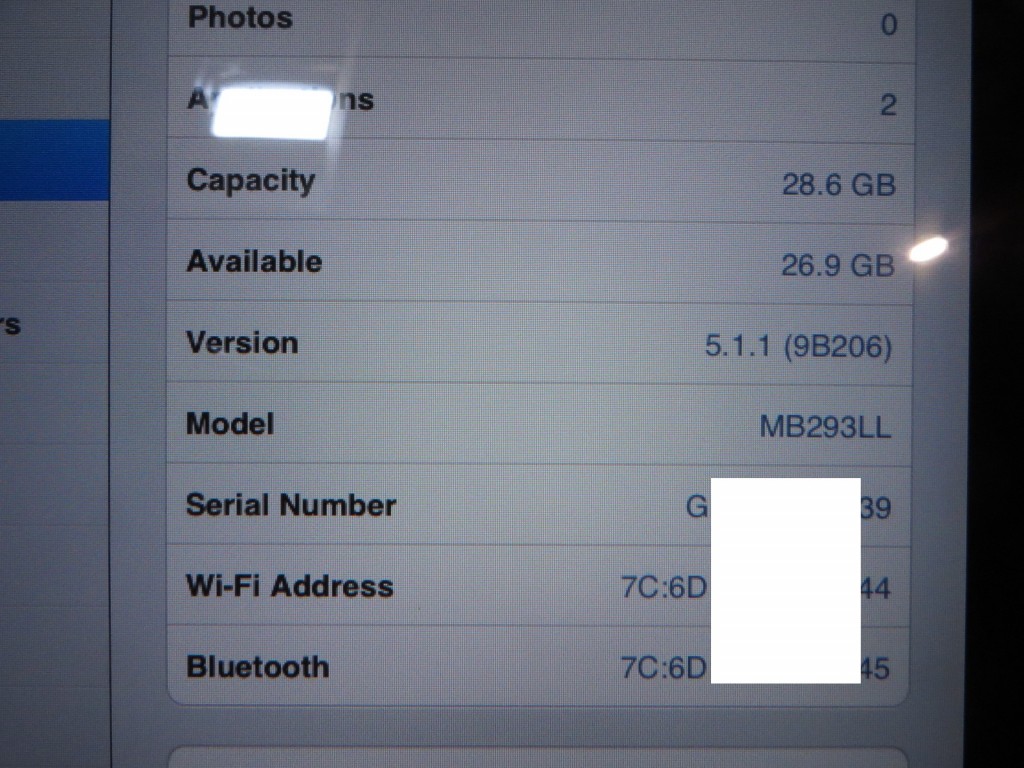Tap the MB293LL model value
The width and height of the screenshot is (1024, 768).
click(x=825, y=427)
